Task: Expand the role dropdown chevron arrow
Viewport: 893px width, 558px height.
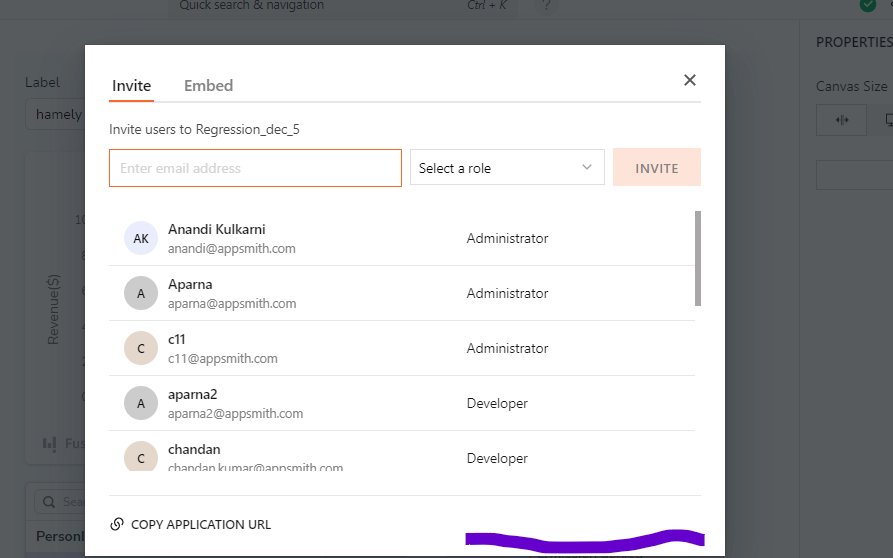Action: [x=587, y=168]
